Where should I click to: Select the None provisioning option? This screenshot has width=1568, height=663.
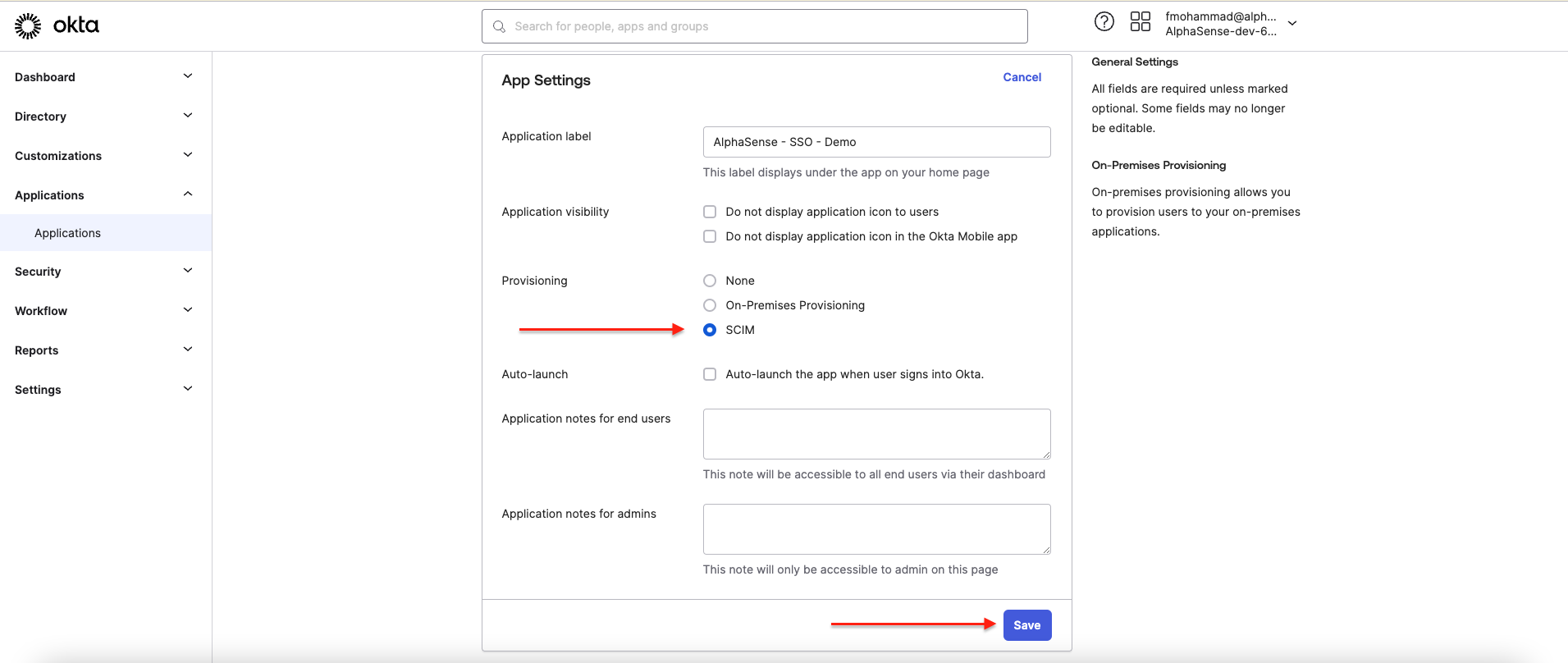tap(710, 281)
